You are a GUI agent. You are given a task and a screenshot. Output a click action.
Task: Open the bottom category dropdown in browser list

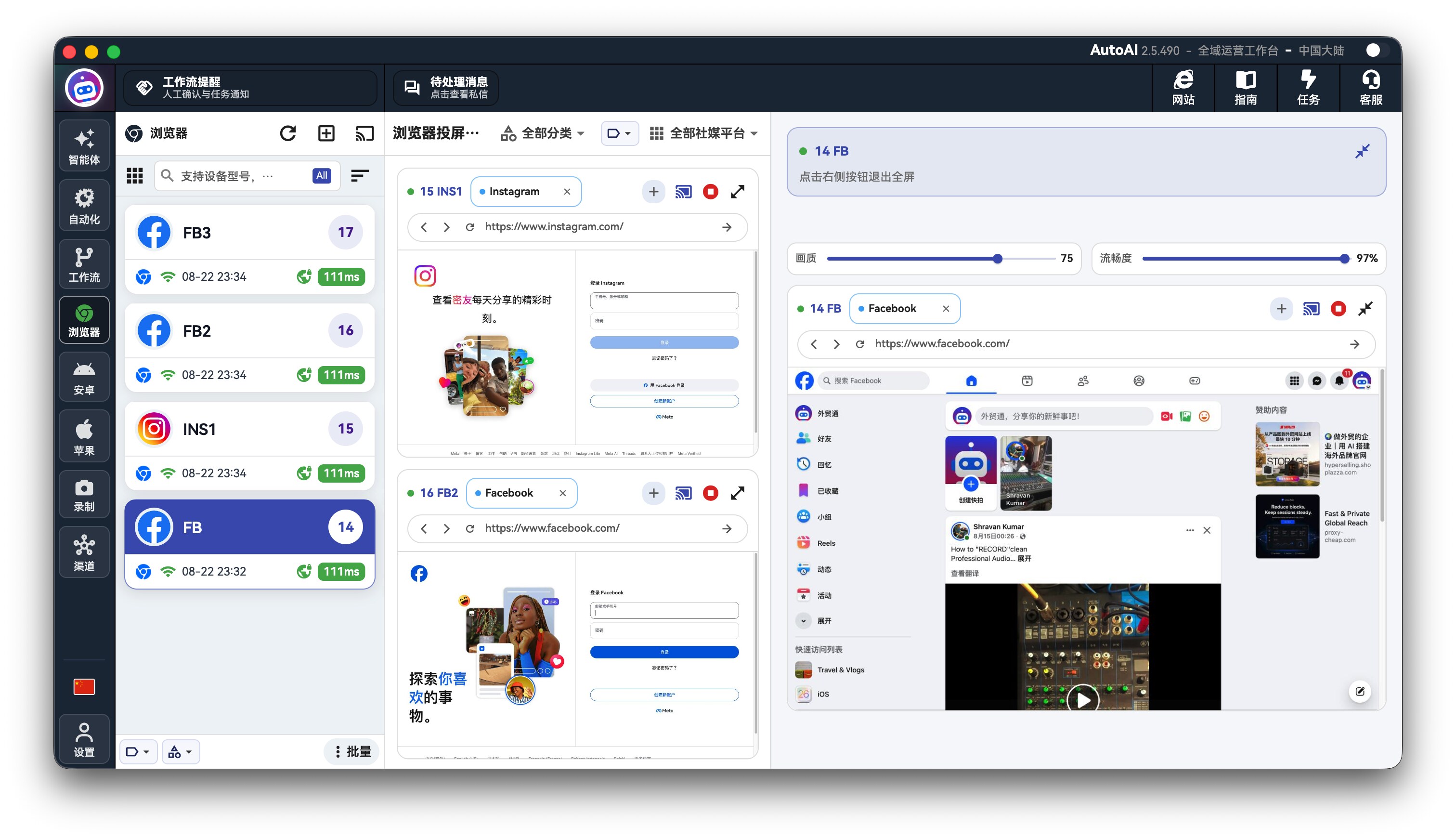pos(181,752)
